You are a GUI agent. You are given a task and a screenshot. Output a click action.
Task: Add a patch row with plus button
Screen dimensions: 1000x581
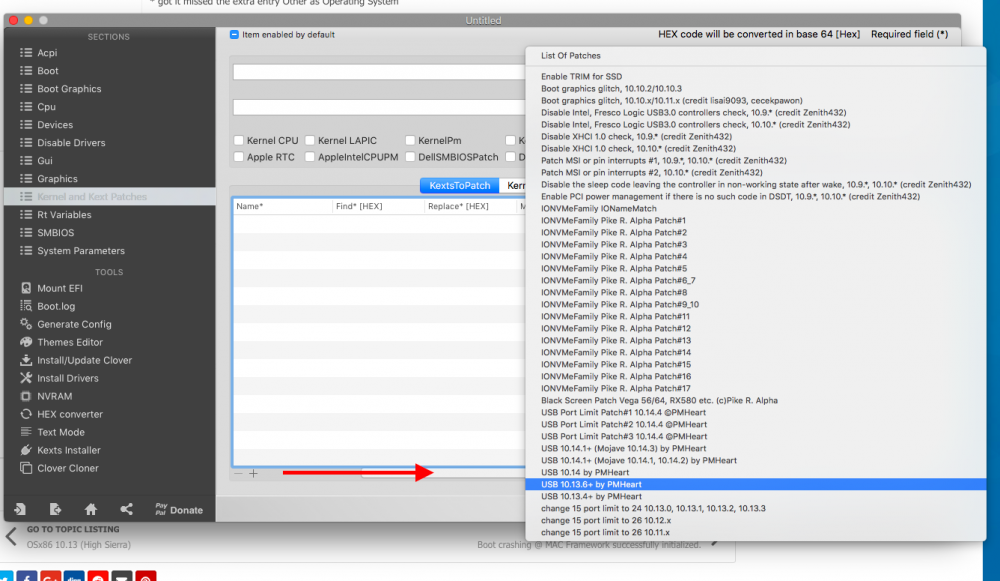[253, 473]
